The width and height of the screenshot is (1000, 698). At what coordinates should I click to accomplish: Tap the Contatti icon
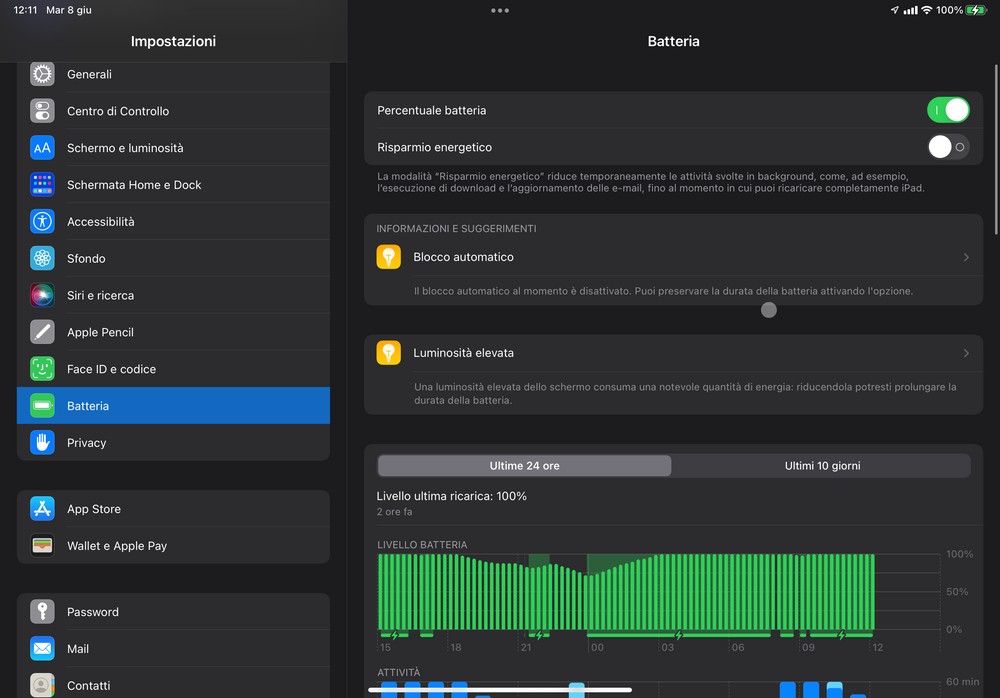[x=42, y=685]
